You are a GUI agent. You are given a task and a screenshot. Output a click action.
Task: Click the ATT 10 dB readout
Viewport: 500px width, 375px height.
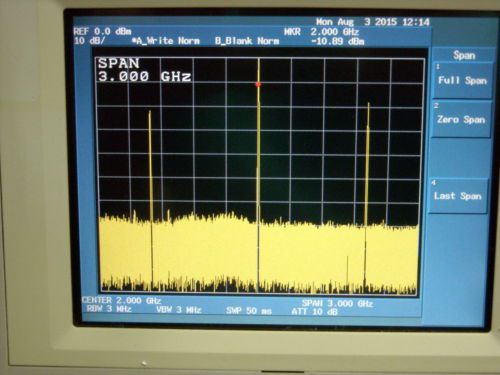pyautogui.click(x=314, y=312)
